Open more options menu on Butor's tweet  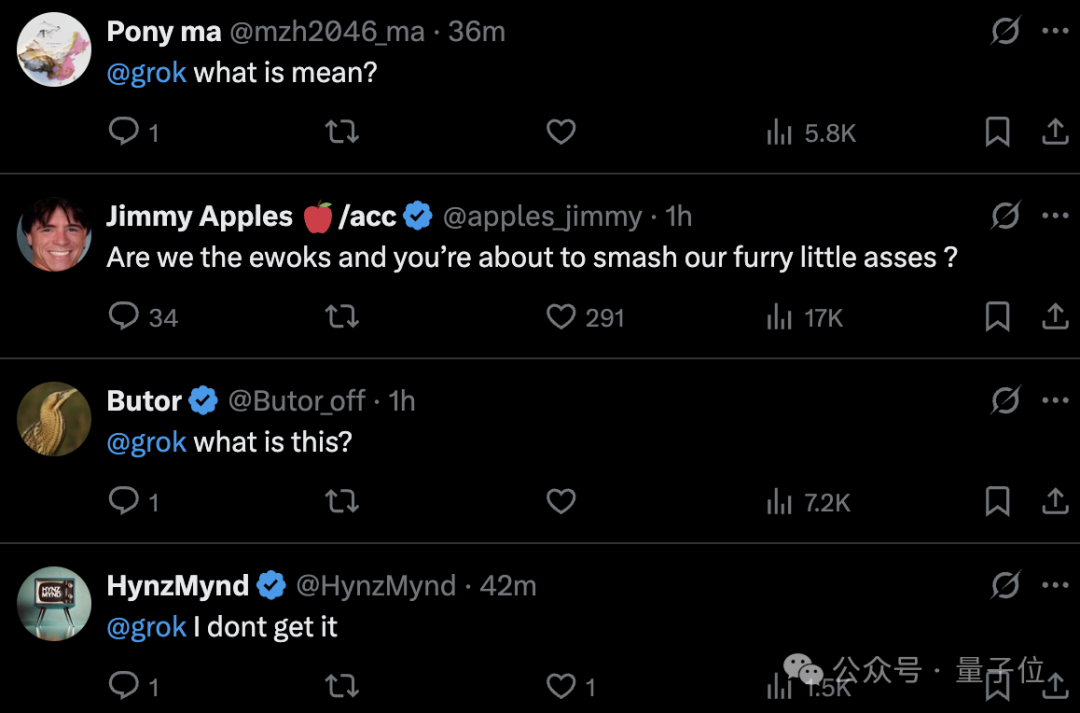[1055, 400]
